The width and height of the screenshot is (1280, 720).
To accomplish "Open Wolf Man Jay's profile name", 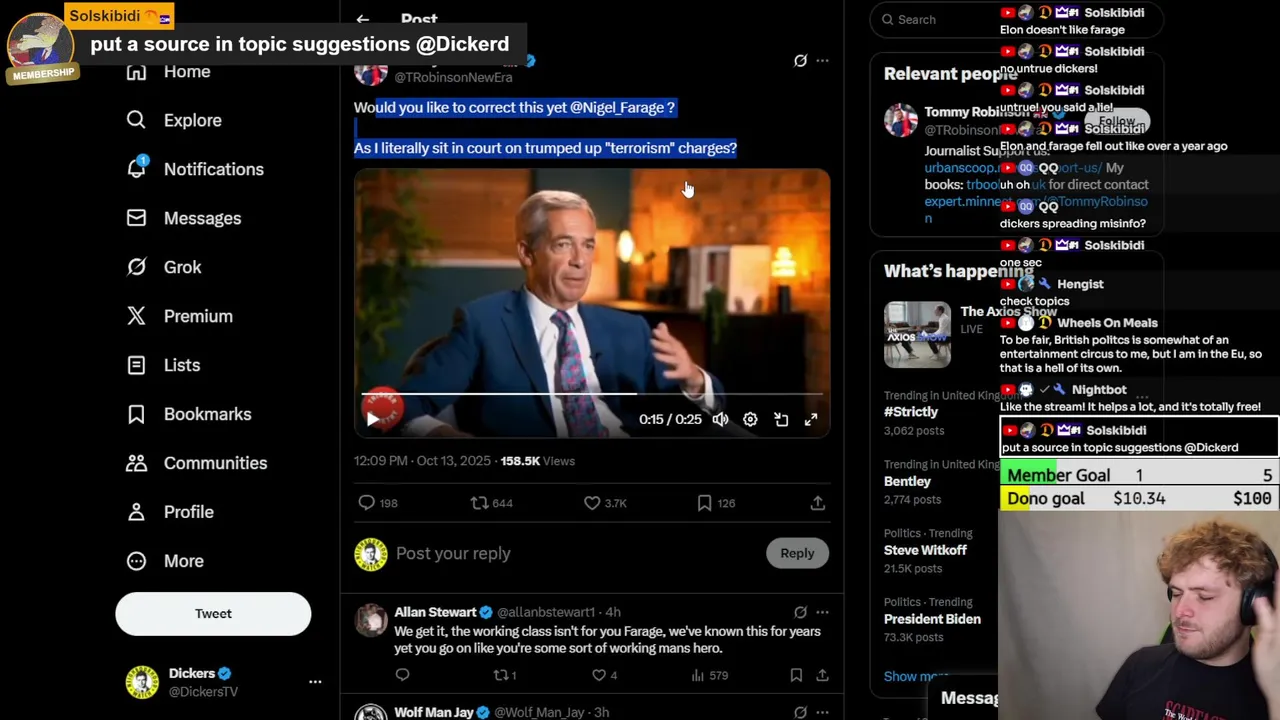I will tap(434, 712).
